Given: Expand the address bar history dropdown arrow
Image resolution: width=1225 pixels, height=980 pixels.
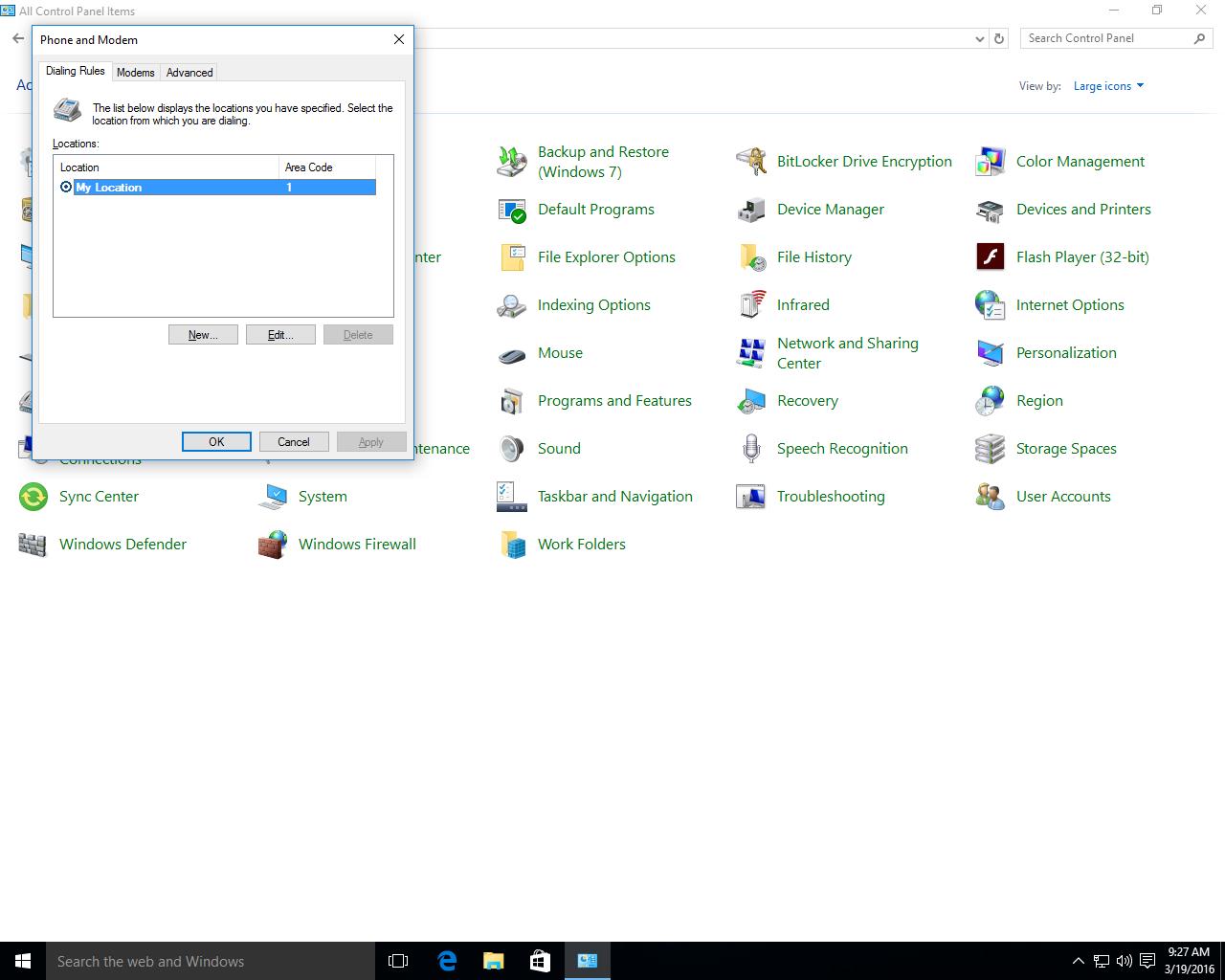Looking at the screenshot, I should click(979, 39).
